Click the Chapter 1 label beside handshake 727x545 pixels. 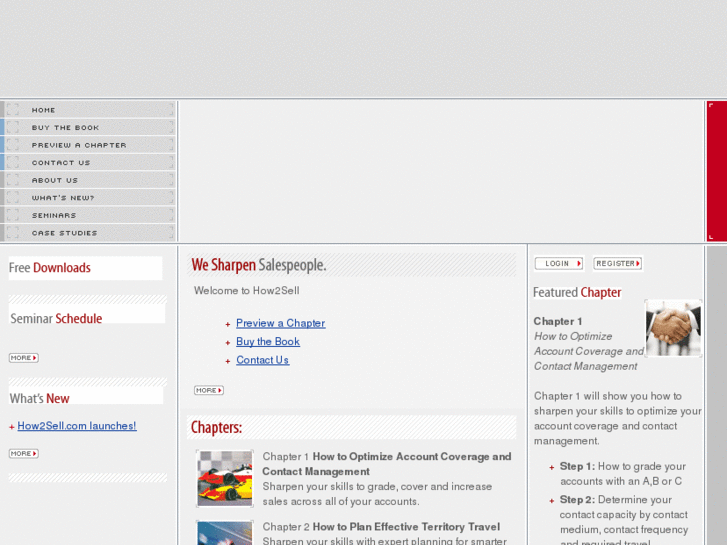(558, 321)
